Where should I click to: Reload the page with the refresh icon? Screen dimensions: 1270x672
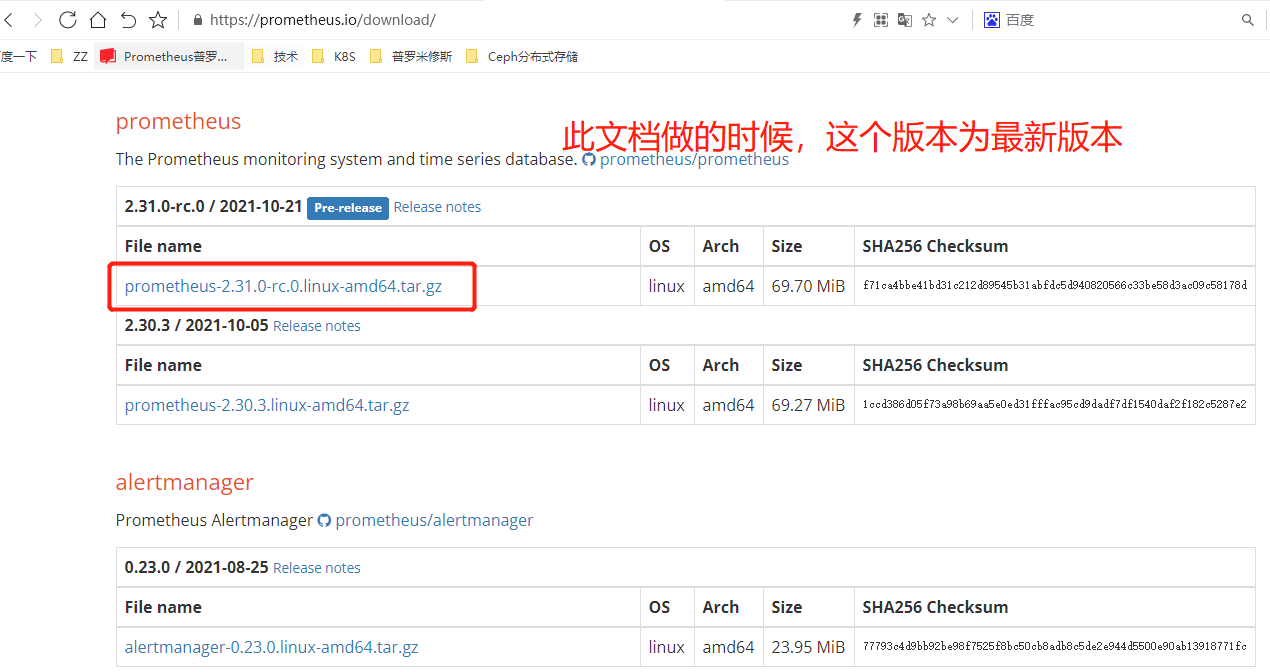(x=68, y=19)
